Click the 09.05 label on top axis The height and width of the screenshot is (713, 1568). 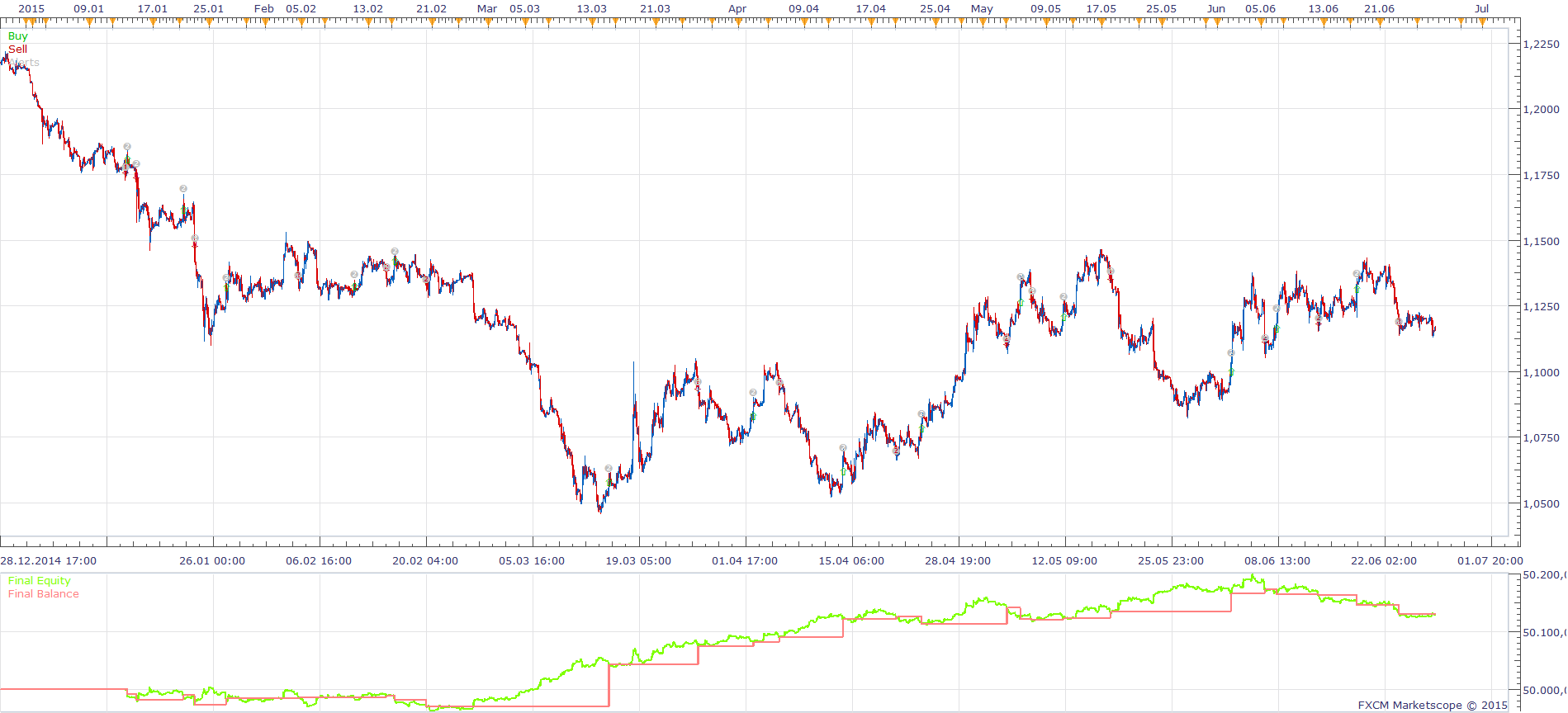(1046, 9)
